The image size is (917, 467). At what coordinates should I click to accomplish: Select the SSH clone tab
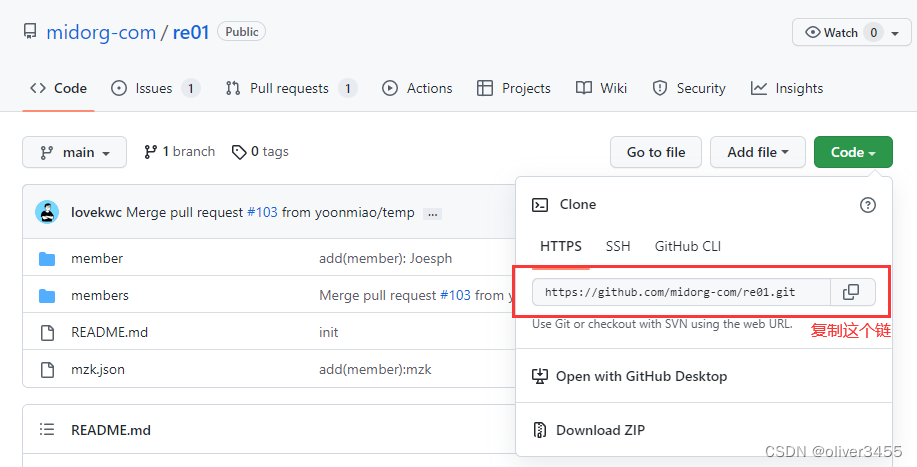coord(618,247)
